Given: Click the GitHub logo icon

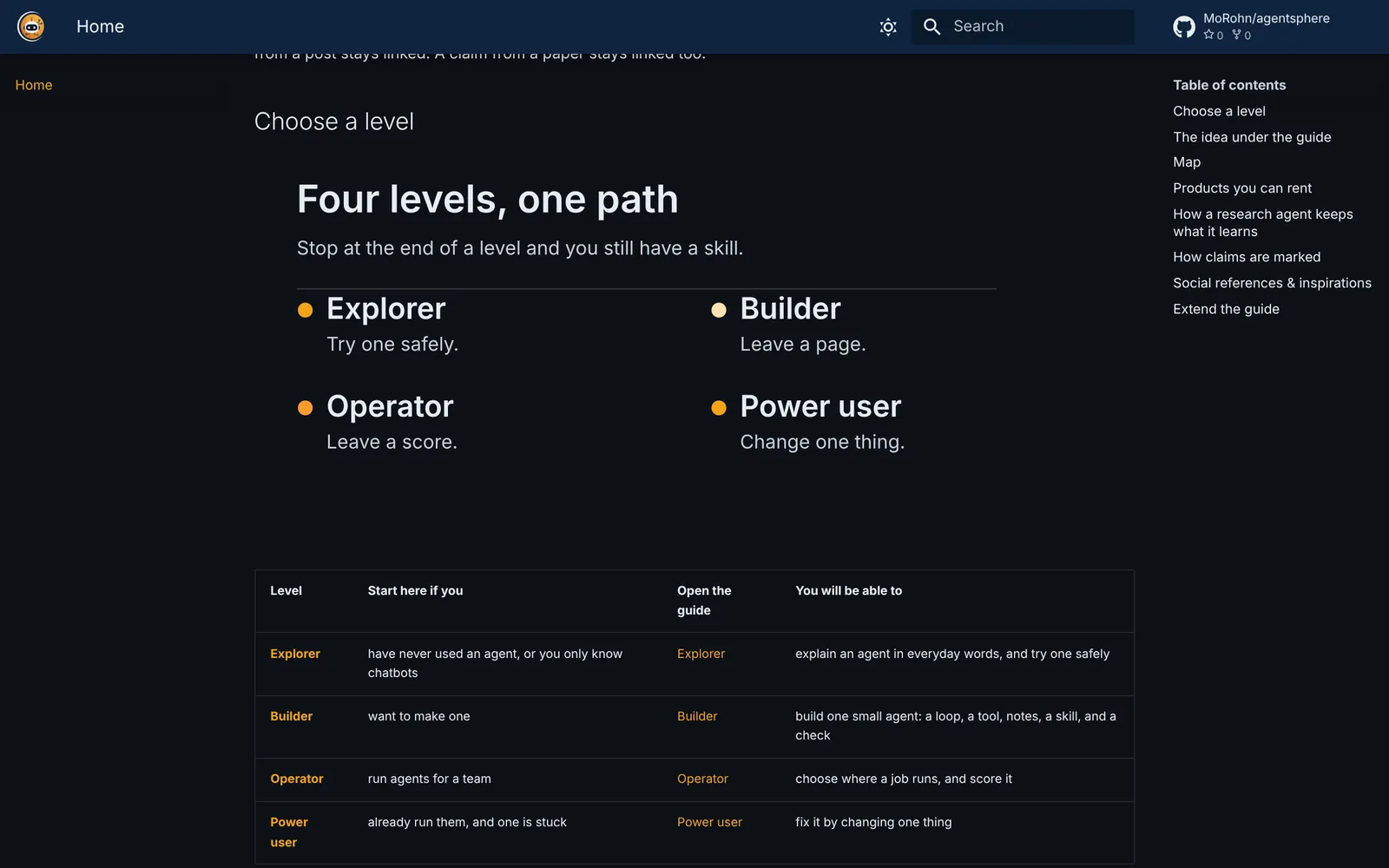Looking at the screenshot, I should click(x=1184, y=27).
